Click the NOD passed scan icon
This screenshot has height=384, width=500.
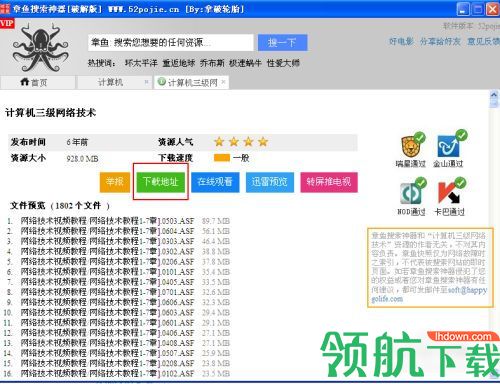[x=412, y=192]
